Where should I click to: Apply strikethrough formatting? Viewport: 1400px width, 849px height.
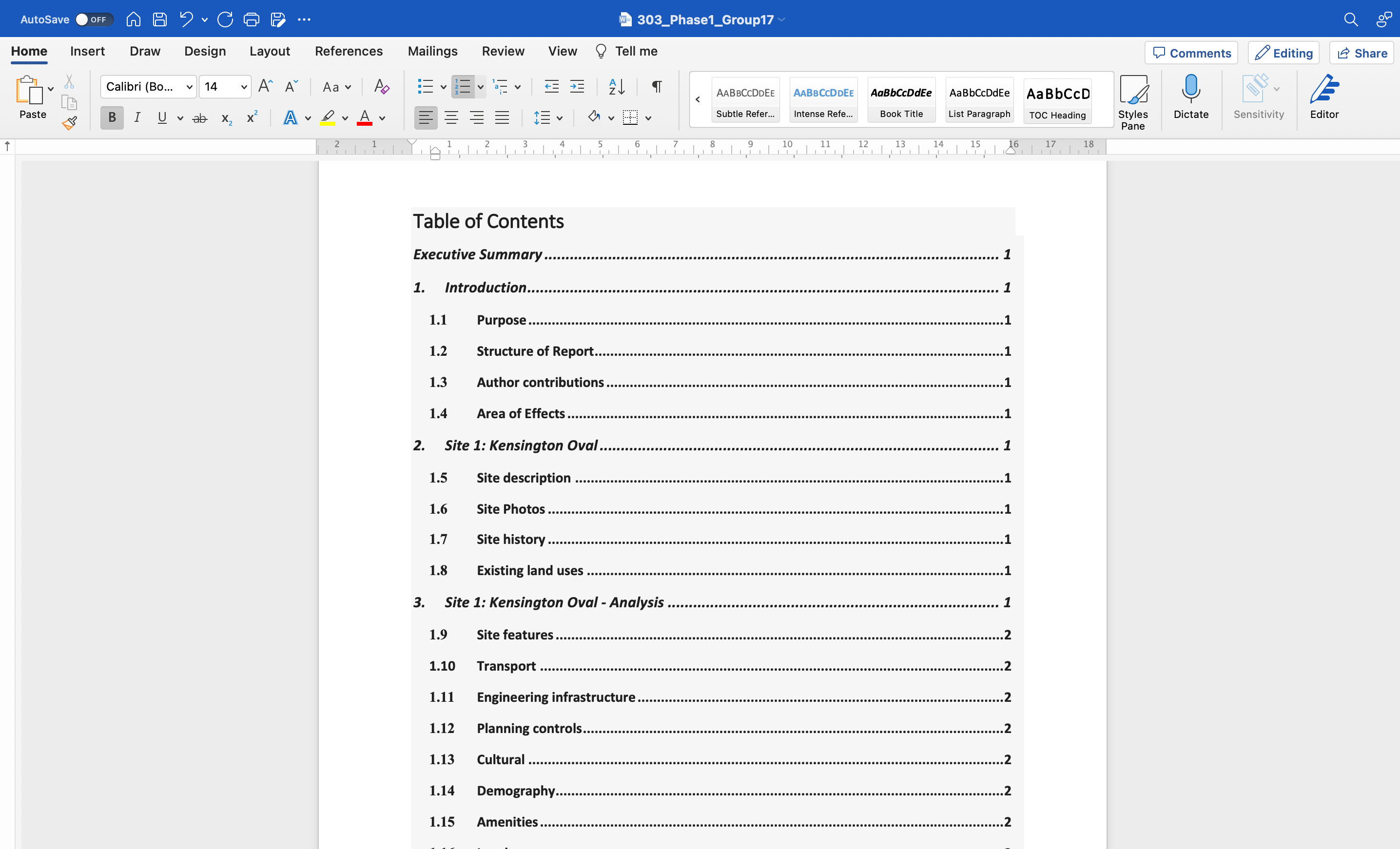click(x=199, y=118)
